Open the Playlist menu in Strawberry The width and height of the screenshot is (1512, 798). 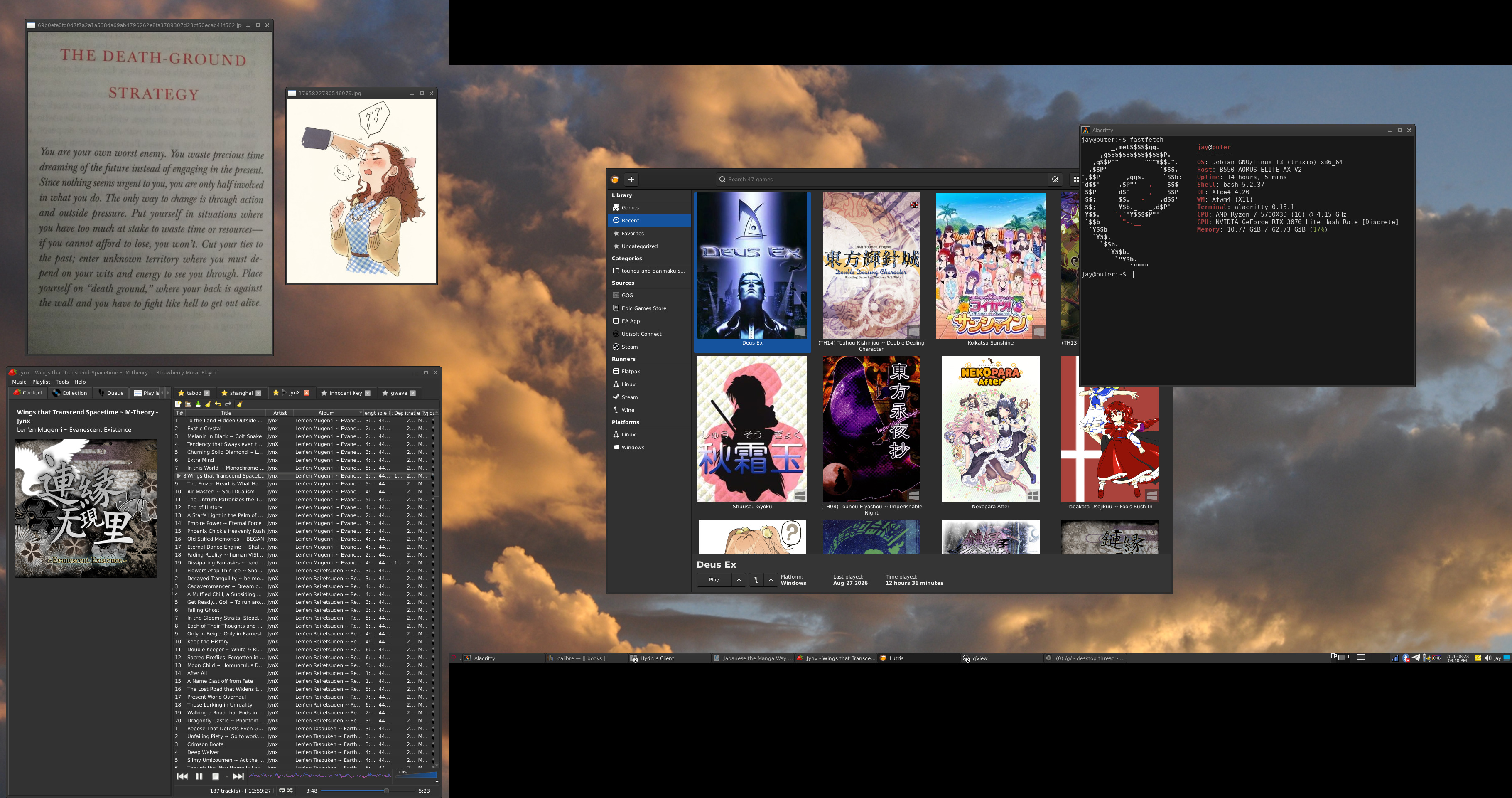41,382
